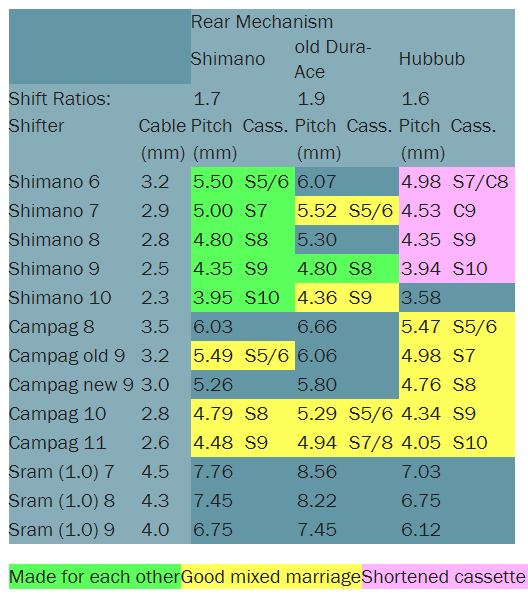Image resolution: width=528 pixels, height=601 pixels.
Task: Click the 'Hubbub' column header
Action: pyautogui.click(x=432, y=59)
